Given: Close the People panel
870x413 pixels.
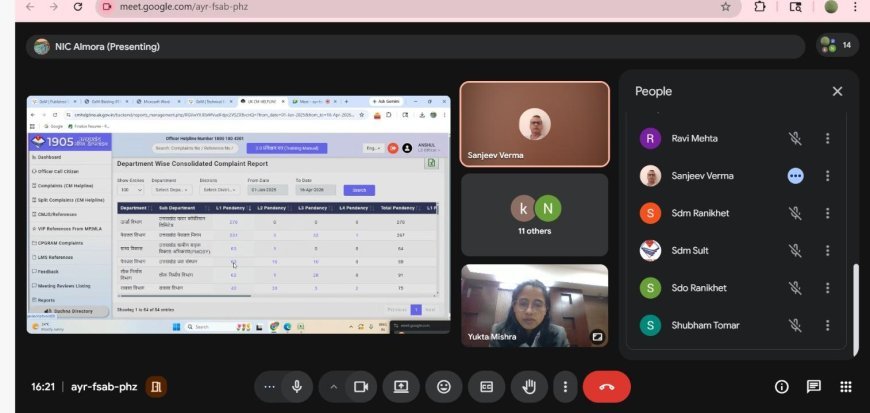Looking at the screenshot, I should pos(837,91).
